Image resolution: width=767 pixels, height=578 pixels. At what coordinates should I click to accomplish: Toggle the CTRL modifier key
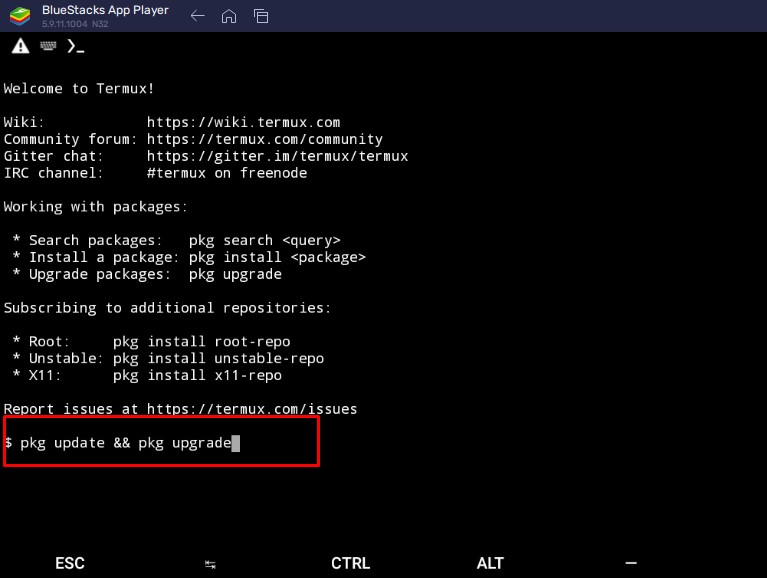(350, 563)
